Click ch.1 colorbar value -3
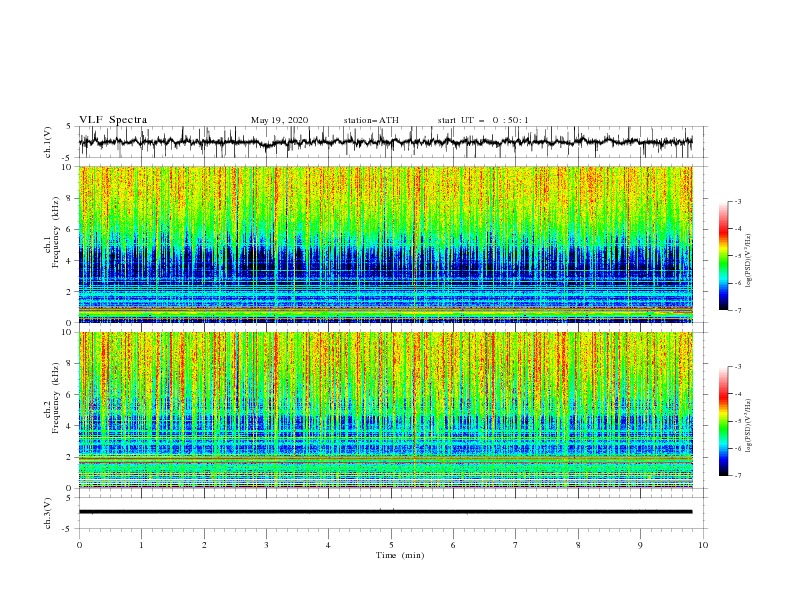Viewport: 792px width, 612px height. [x=738, y=201]
